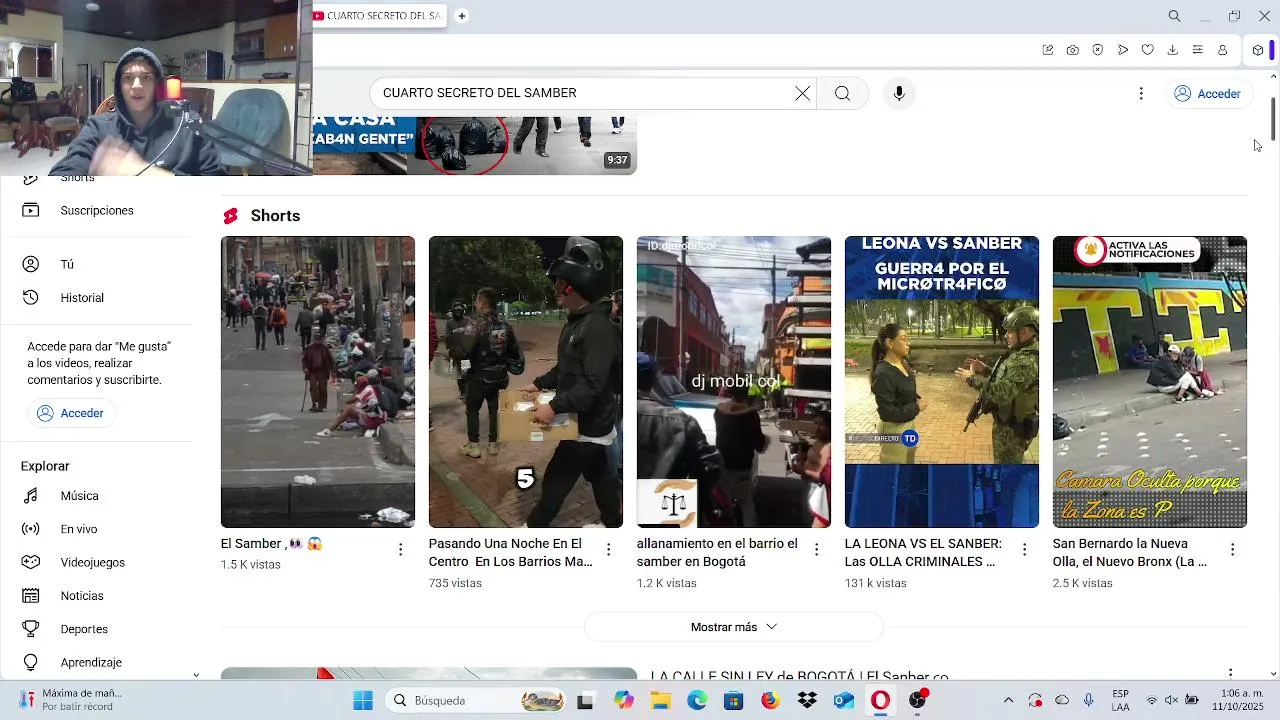Image resolution: width=1280 pixels, height=720 pixels.
Task: Open Microsoft Edge from the taskbar
Action: pyautogui.click(x=697, y=700)
